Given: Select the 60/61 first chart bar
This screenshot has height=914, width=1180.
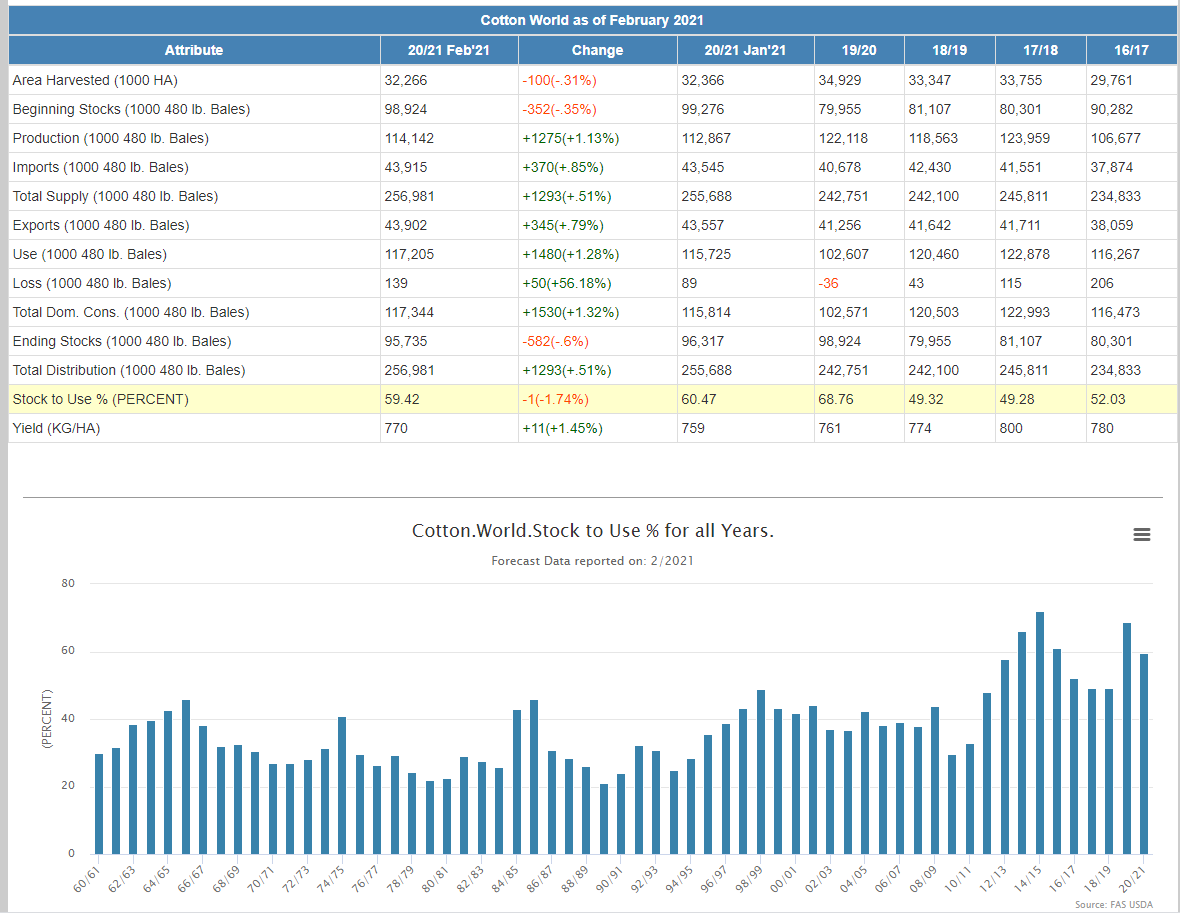Looking at the screenshot, I should [99, 804].
